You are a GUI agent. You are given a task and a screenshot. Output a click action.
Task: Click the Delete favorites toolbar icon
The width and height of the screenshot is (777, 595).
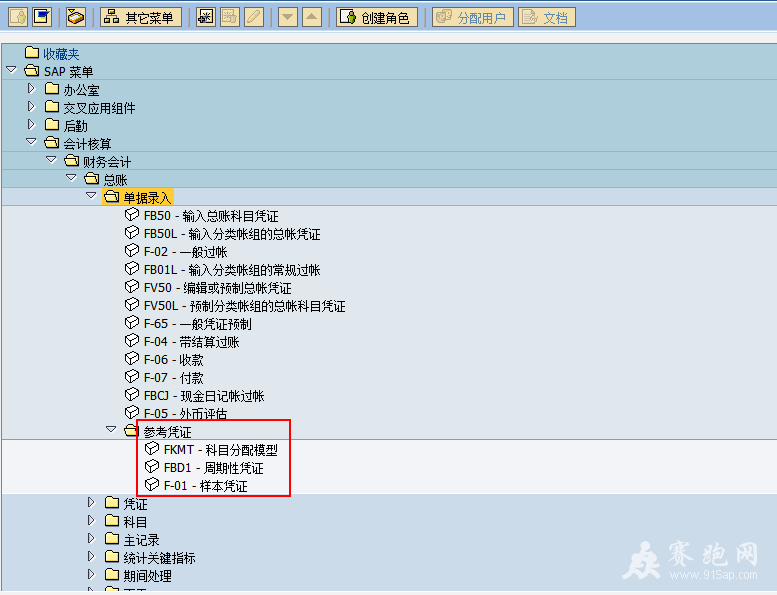pyautogui.click(x=230, y=17)
